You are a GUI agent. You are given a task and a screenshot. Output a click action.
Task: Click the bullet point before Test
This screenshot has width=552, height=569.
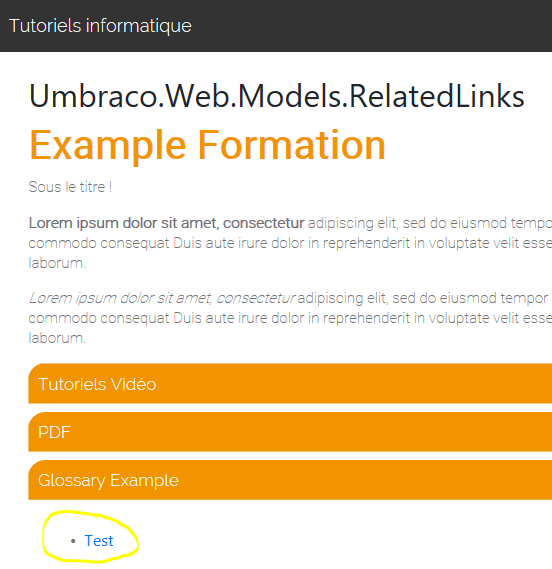pos(73,541)
